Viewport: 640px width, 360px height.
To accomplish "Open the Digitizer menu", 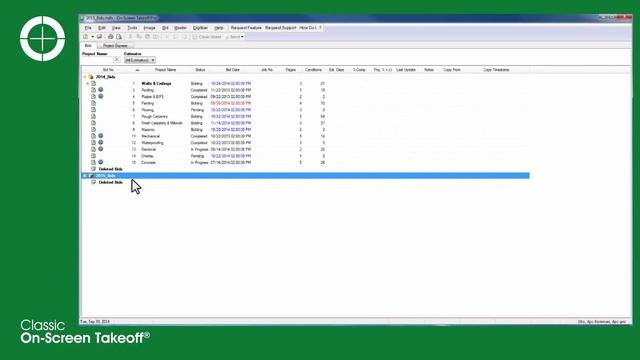I will click(200, 28).
